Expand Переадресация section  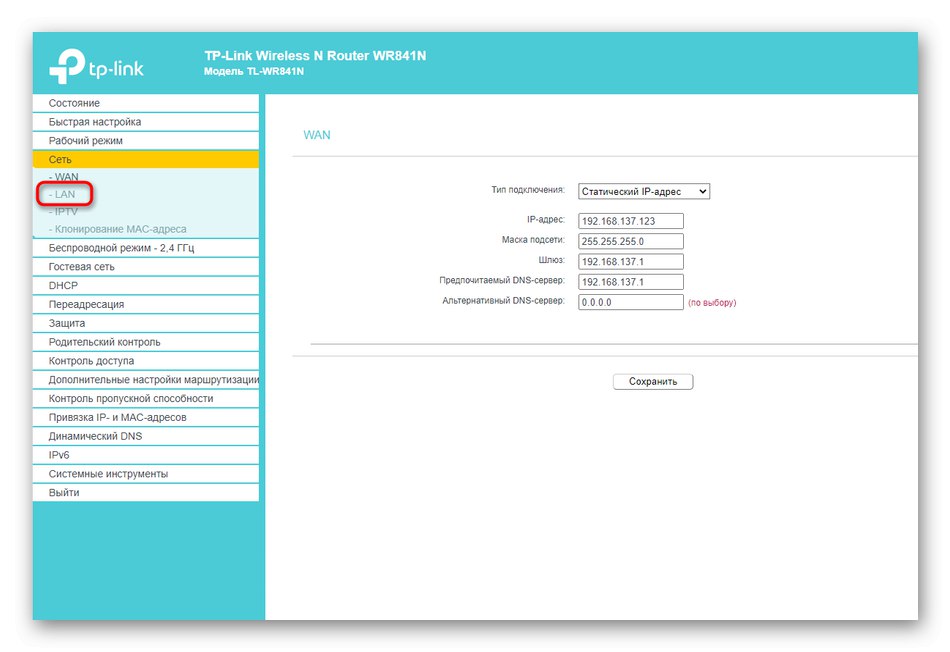pyautogui.click(x=145, y=304)
